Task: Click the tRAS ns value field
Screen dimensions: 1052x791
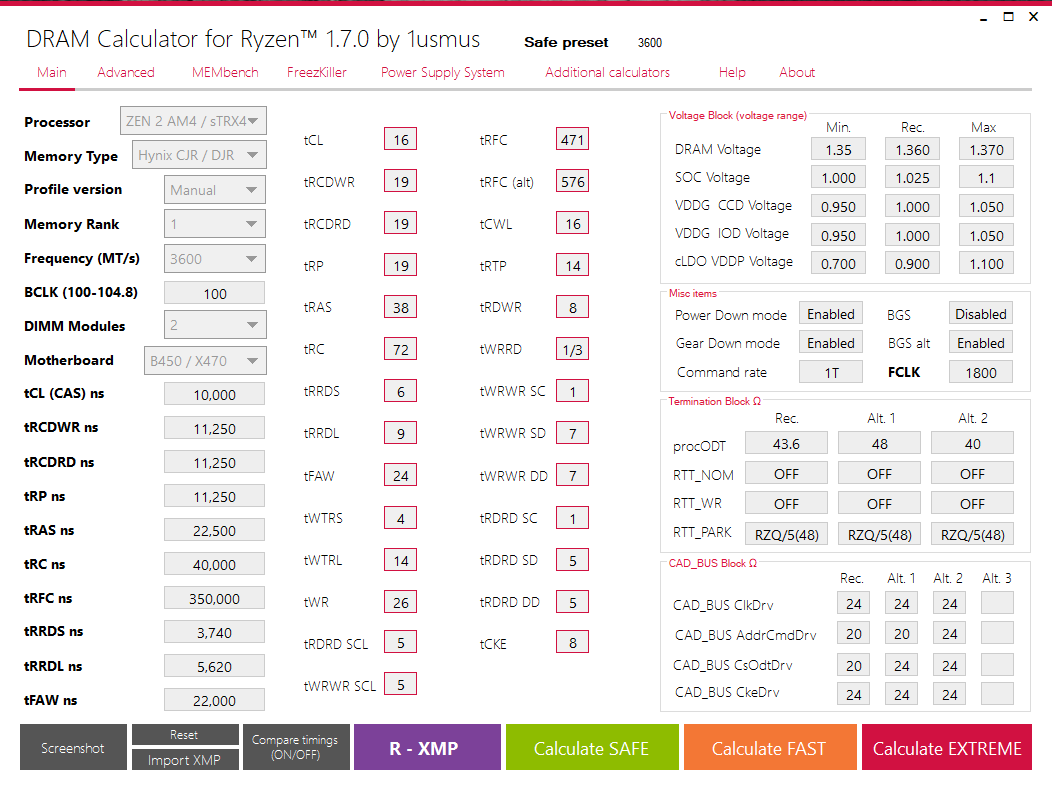Action: [215, 530]
